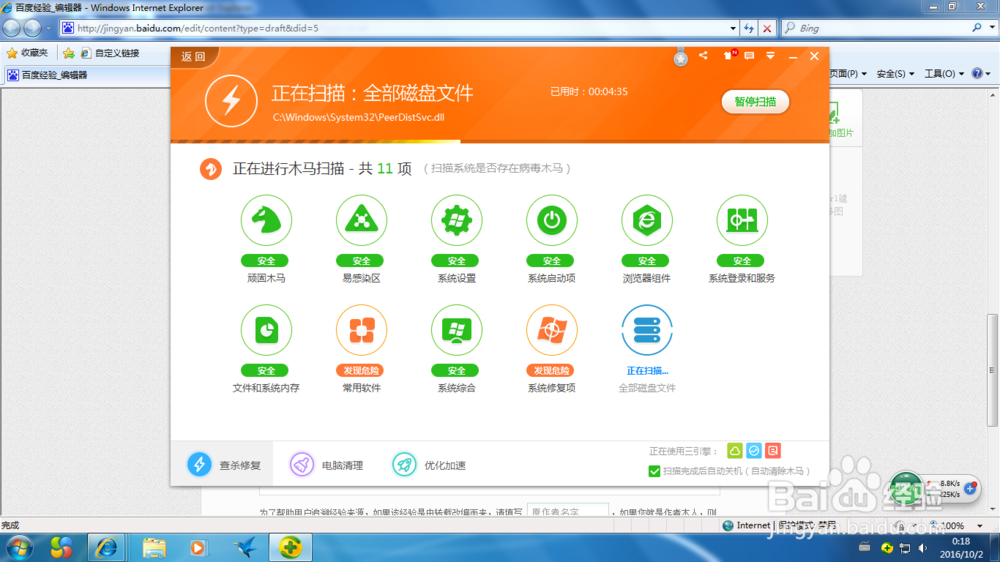
Task: Open the back button history dropdown arrow
Action: [48, 28]
